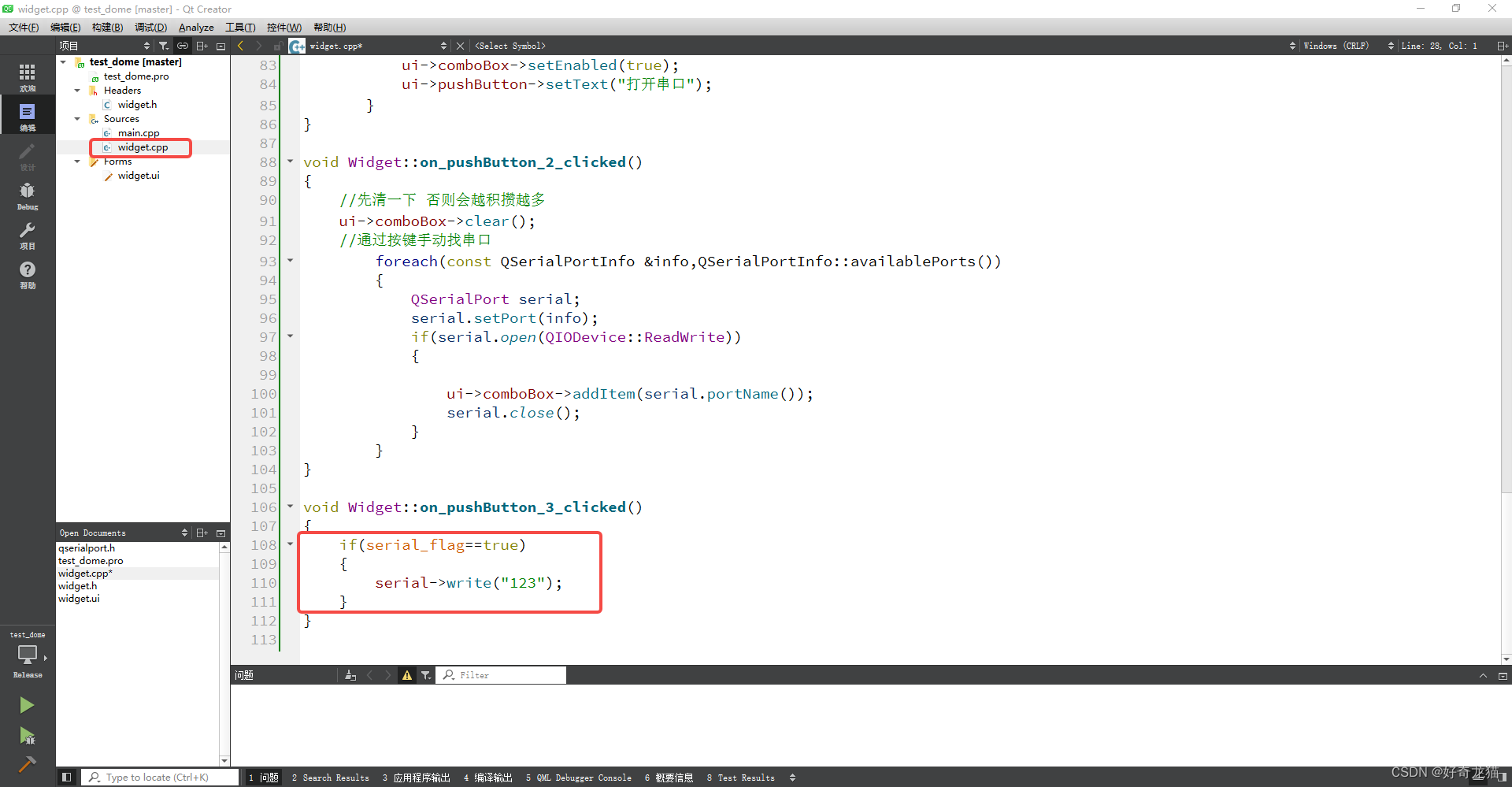The height and width of the screenshot is (787, 1512).
Task: Focus the issues Filter input field
Action: pos(501,675)
